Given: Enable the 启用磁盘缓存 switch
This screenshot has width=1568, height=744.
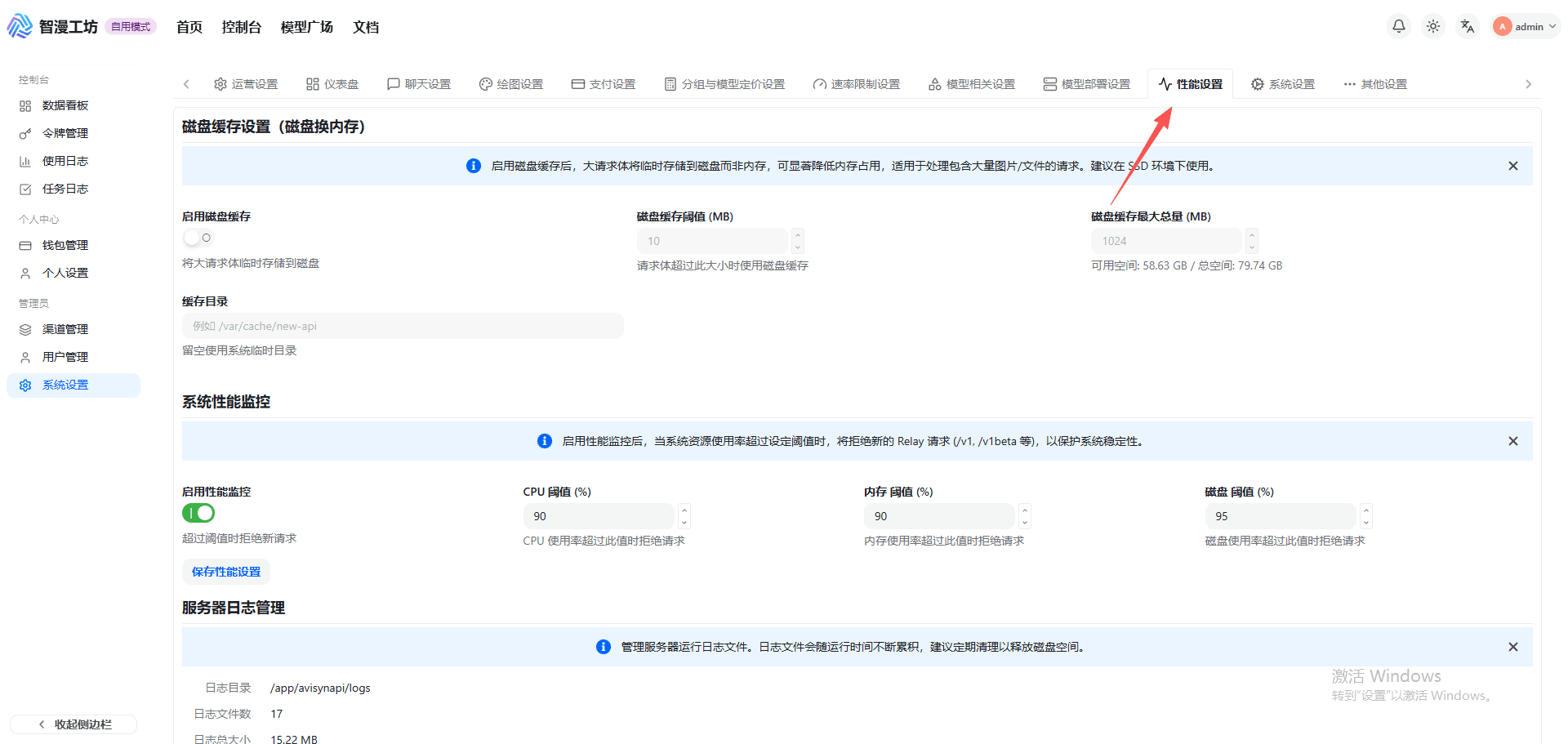Looking at the screenshot, I should tap(198, 238).
